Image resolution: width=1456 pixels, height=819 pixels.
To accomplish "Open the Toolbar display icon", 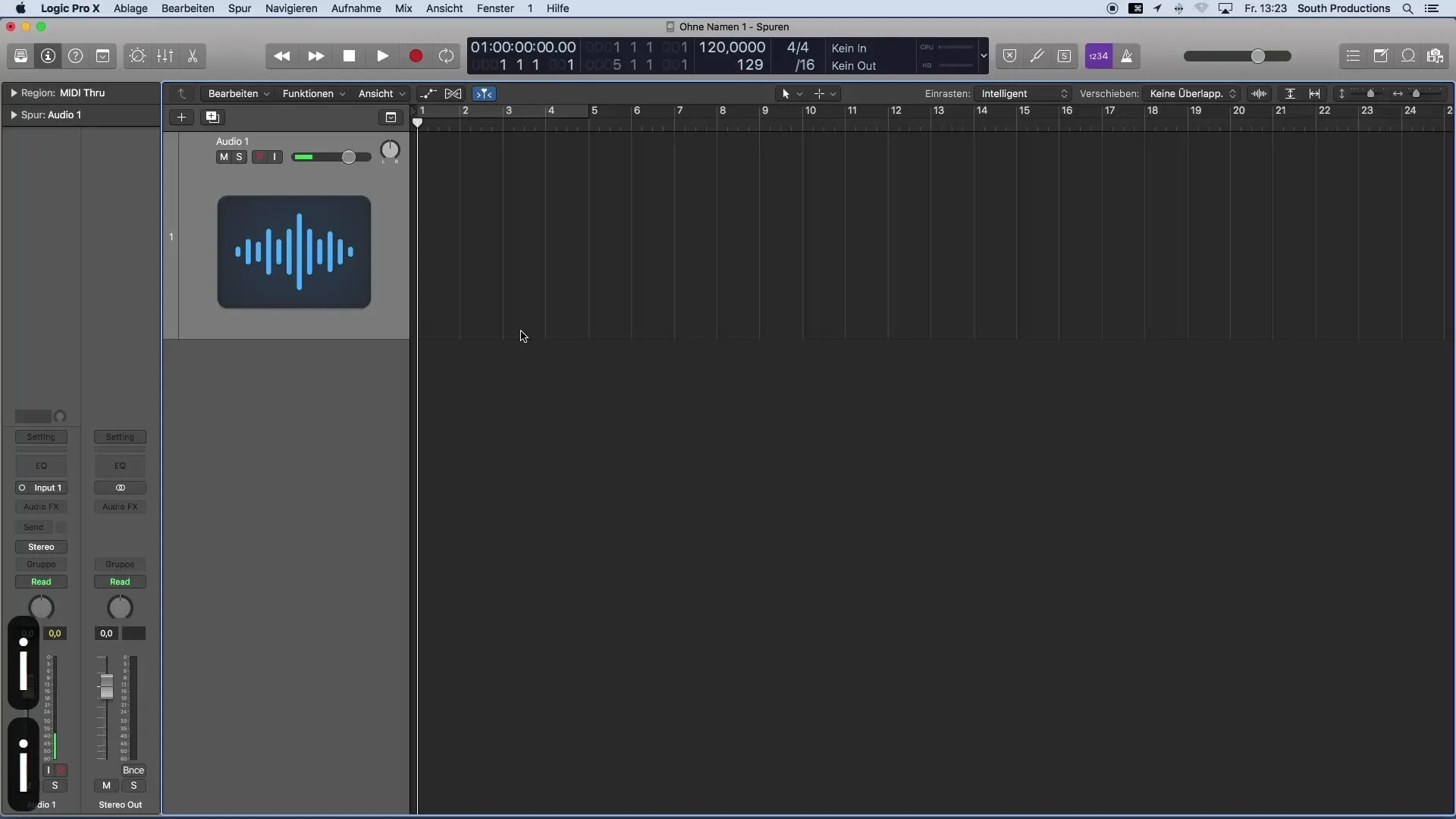I will pyautogui.click(x=102, y=56).
